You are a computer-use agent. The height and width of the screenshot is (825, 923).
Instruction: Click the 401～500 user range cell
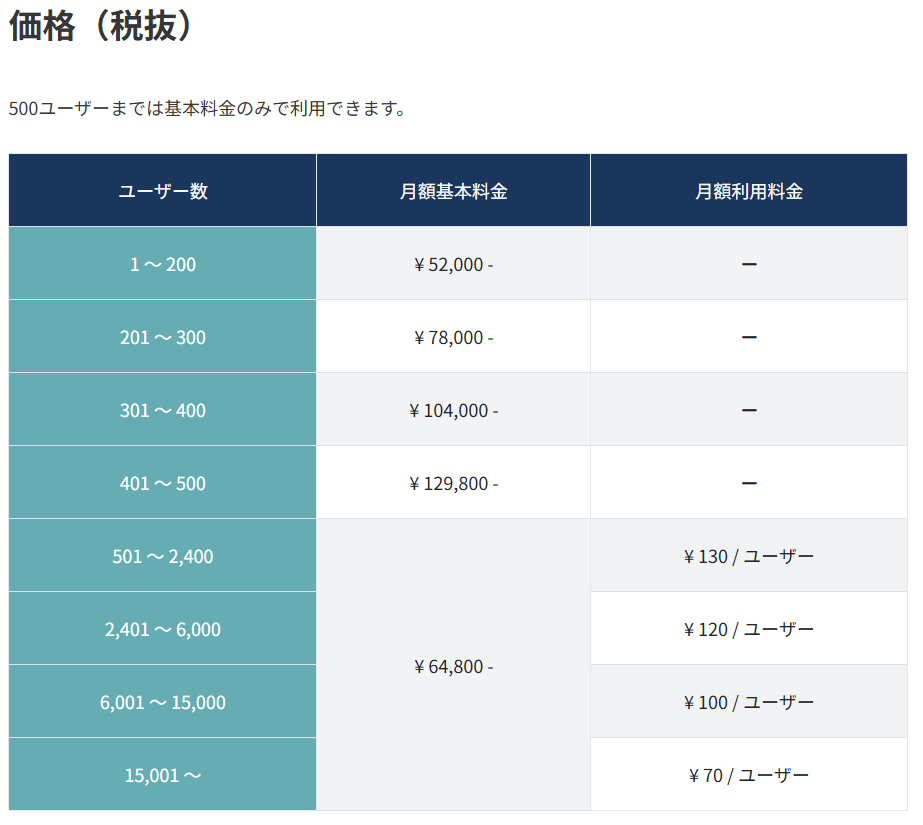163,484
